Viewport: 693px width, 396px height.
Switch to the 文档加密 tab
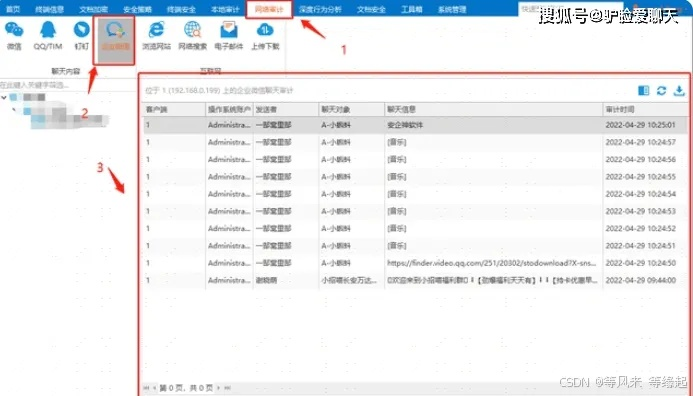[93, 9]
